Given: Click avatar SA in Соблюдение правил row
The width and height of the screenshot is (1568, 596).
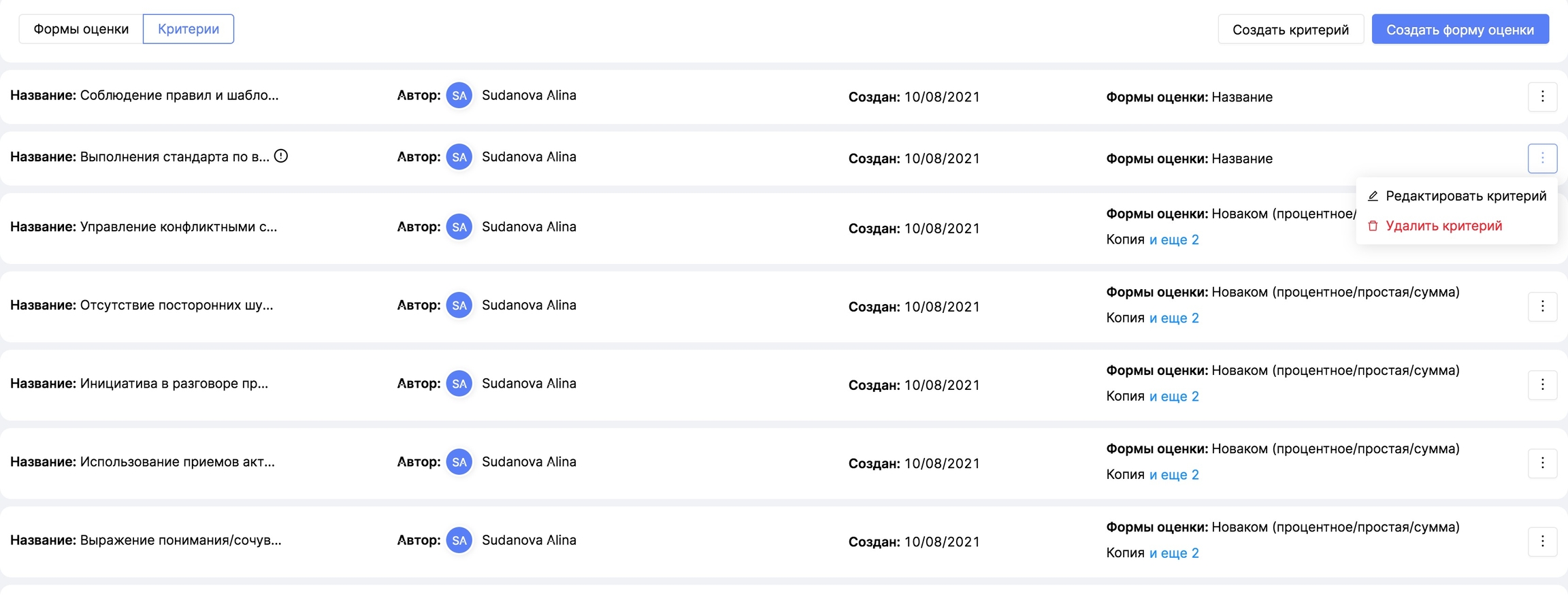Looking at the screenshot, I should pyautogui.click(x=459, y=95).
